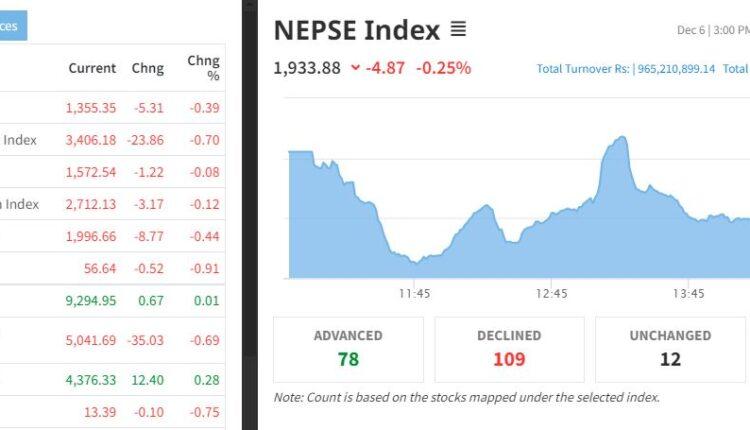Open the menu icon beside NEPSE Index
The image size is (750, 430).
click(x=458, y=30)
